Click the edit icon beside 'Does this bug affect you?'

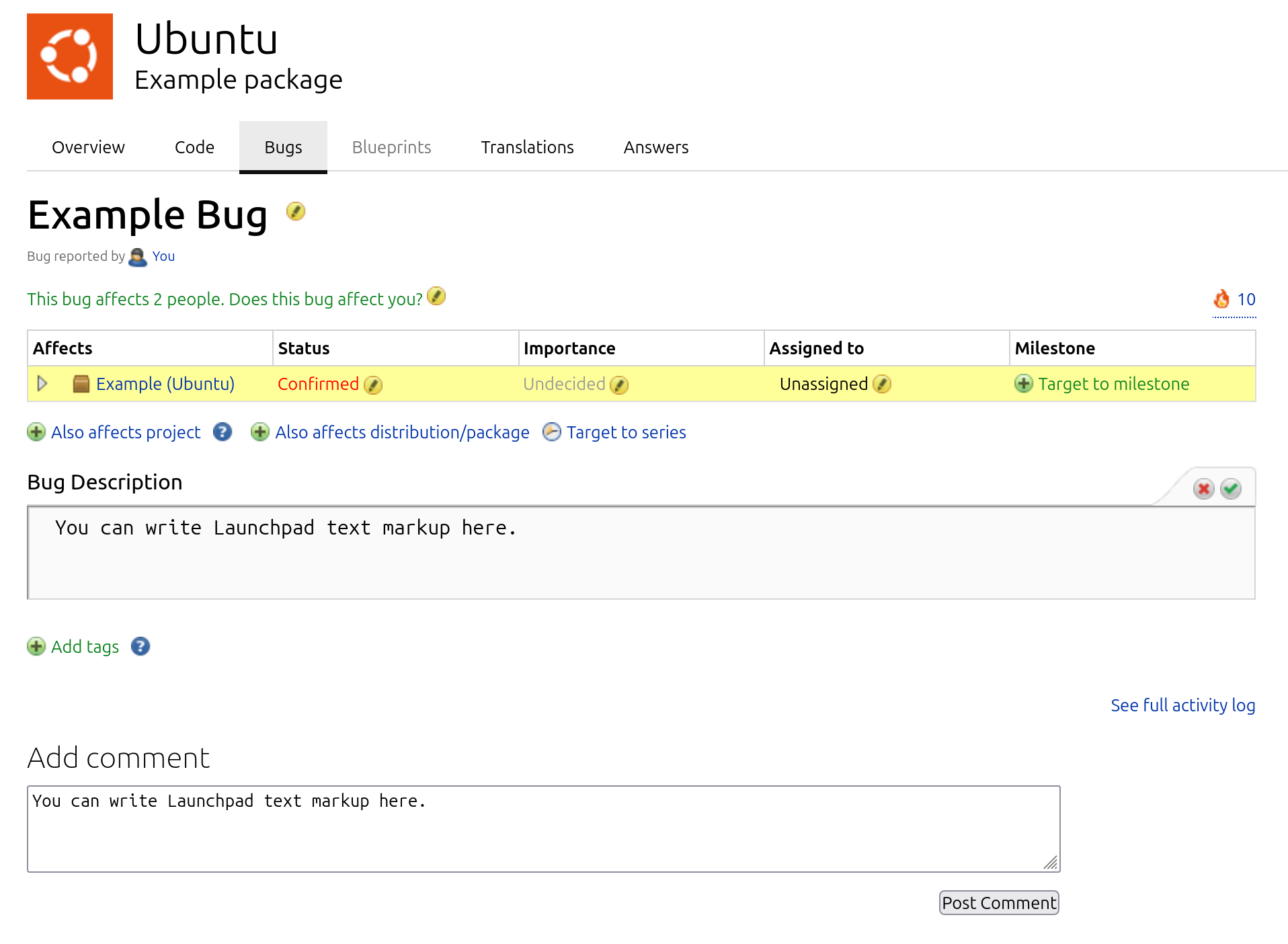(x=436, y=296)
